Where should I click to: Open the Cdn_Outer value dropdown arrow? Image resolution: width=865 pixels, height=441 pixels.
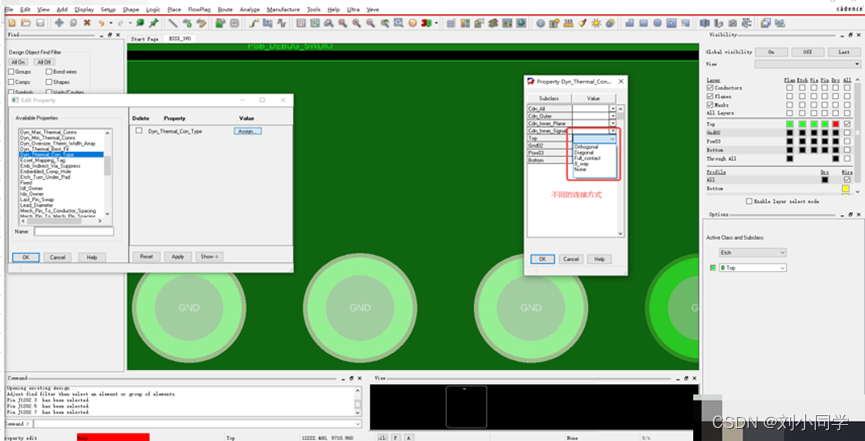point(613,116)
